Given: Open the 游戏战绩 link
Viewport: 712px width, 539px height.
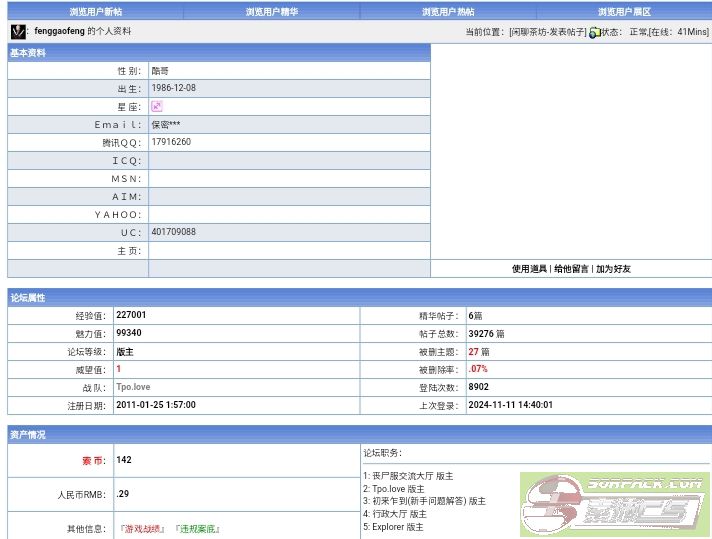Looking at the screenshot, I should tap(143, 529).
